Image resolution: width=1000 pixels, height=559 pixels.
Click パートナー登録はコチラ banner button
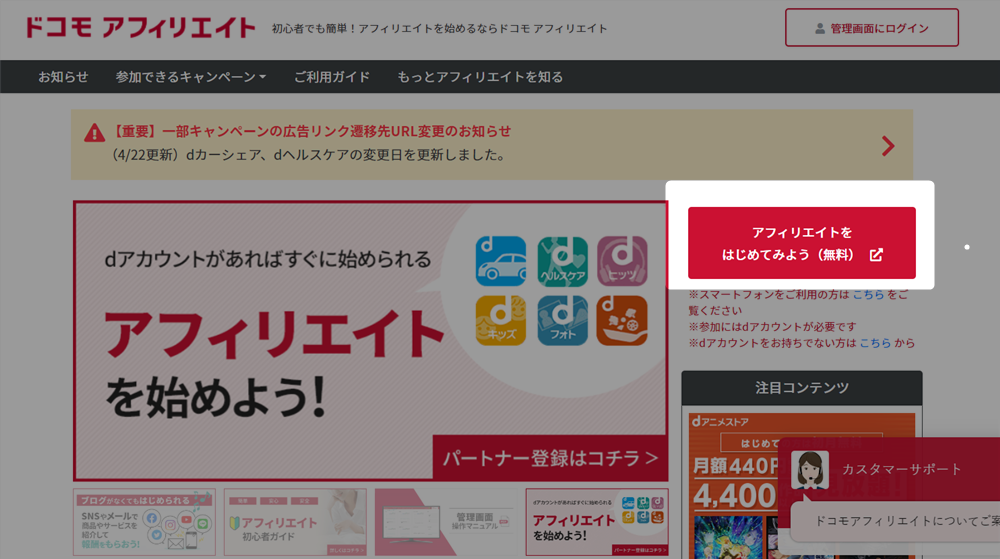click(550, 458)
